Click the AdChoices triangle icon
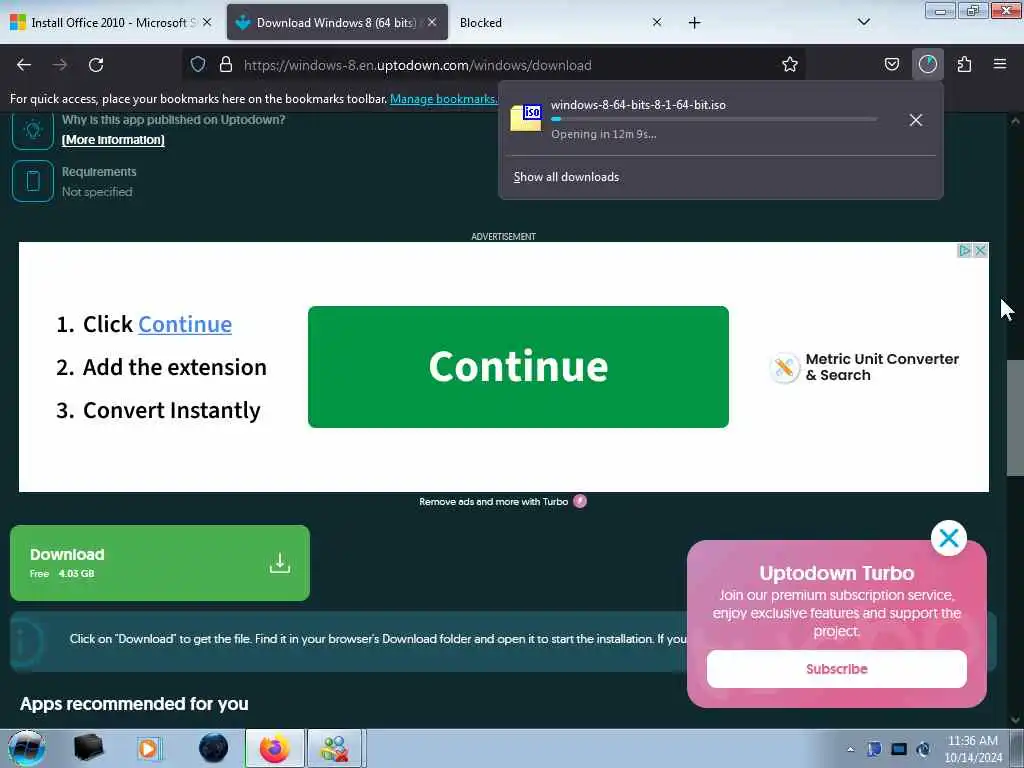Viewport: 1024px width, 768px height. coord(964,250)
